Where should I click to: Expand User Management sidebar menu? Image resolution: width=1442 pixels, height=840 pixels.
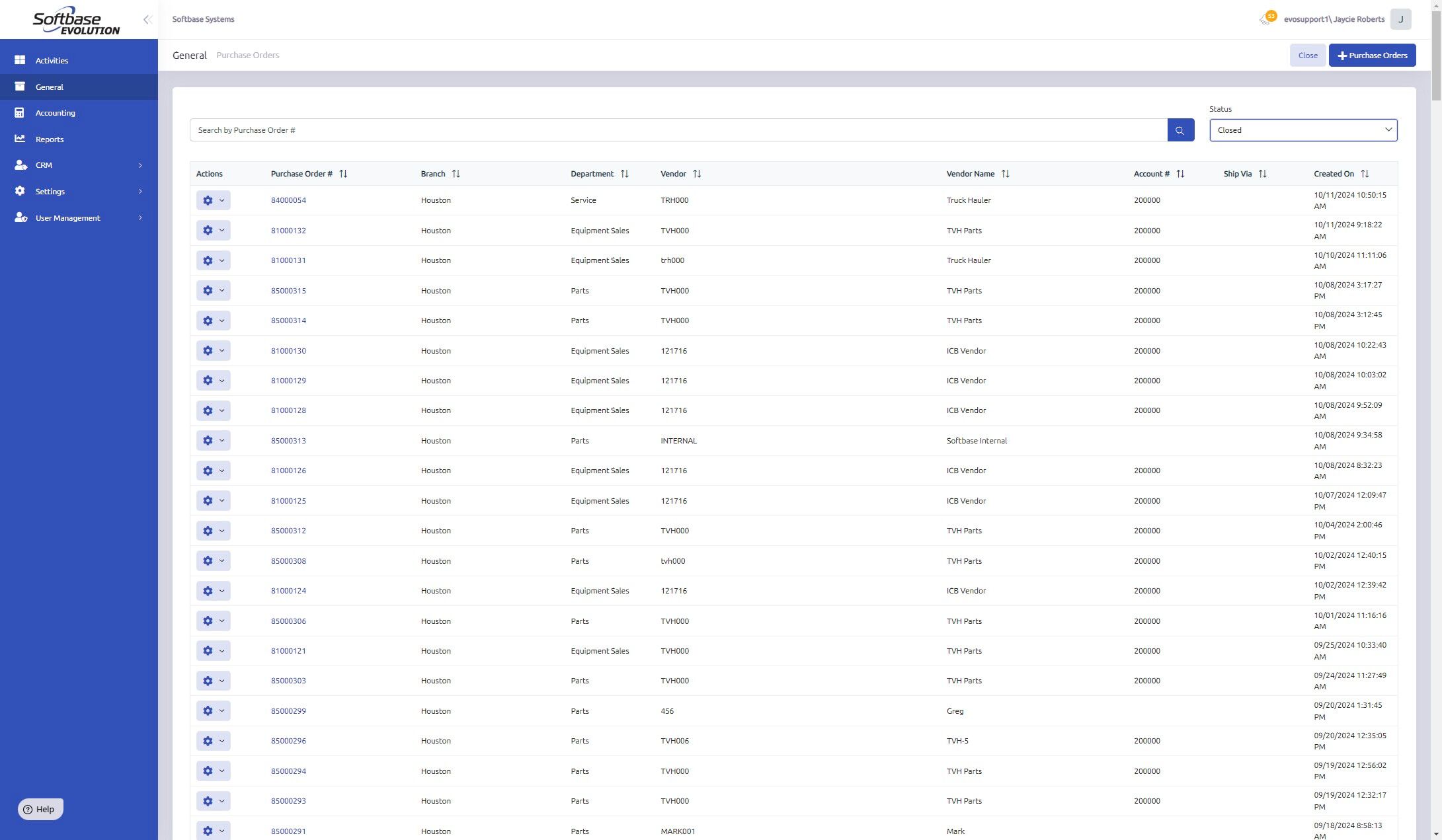point(79,218)
